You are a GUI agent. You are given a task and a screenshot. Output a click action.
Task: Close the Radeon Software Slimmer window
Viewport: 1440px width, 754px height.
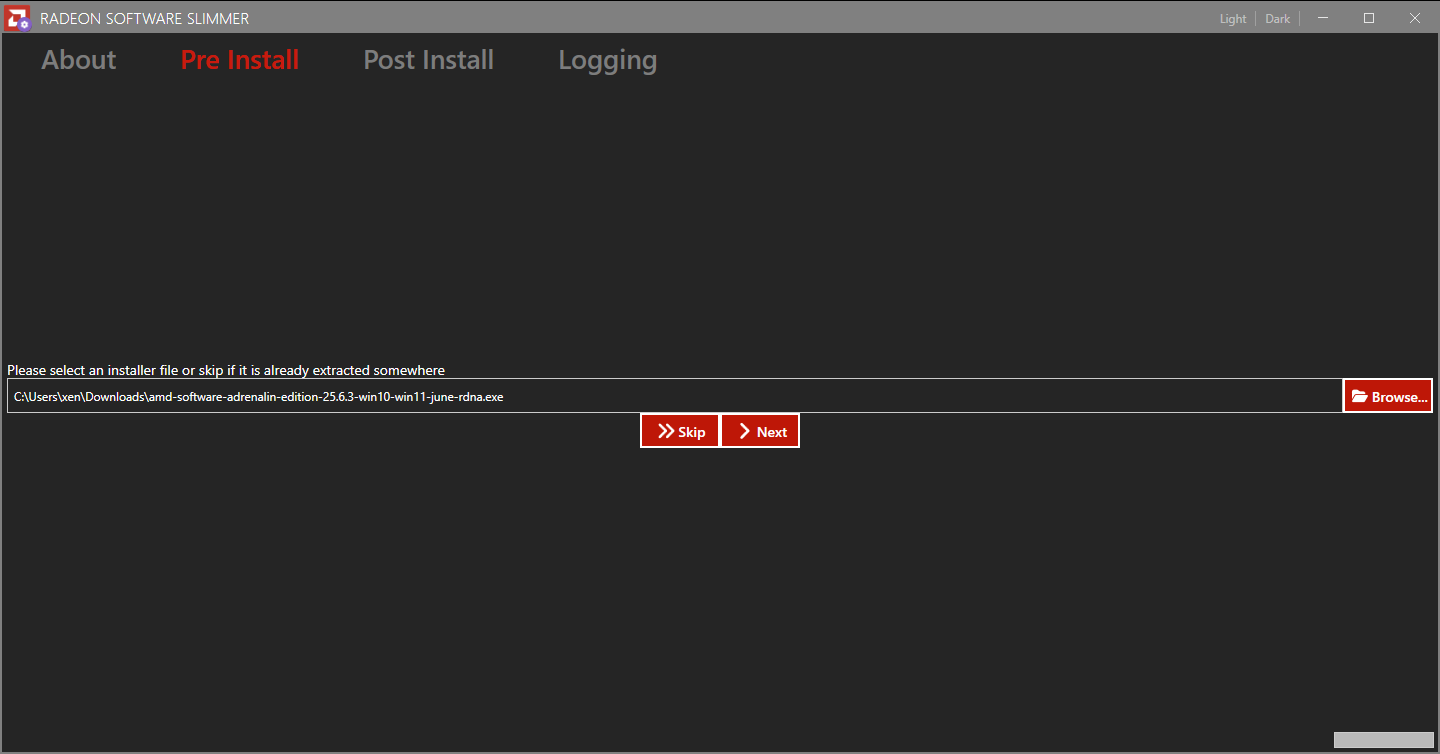click(x=1415, y=18)
